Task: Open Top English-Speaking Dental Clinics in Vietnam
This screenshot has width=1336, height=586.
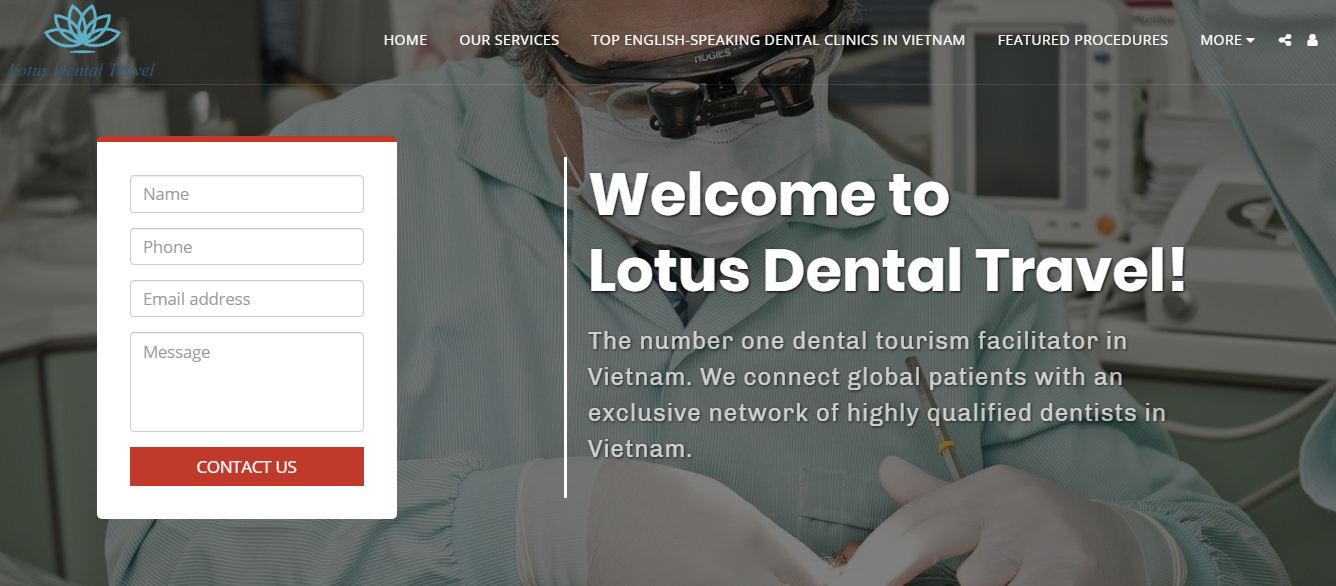Action: 778,40
